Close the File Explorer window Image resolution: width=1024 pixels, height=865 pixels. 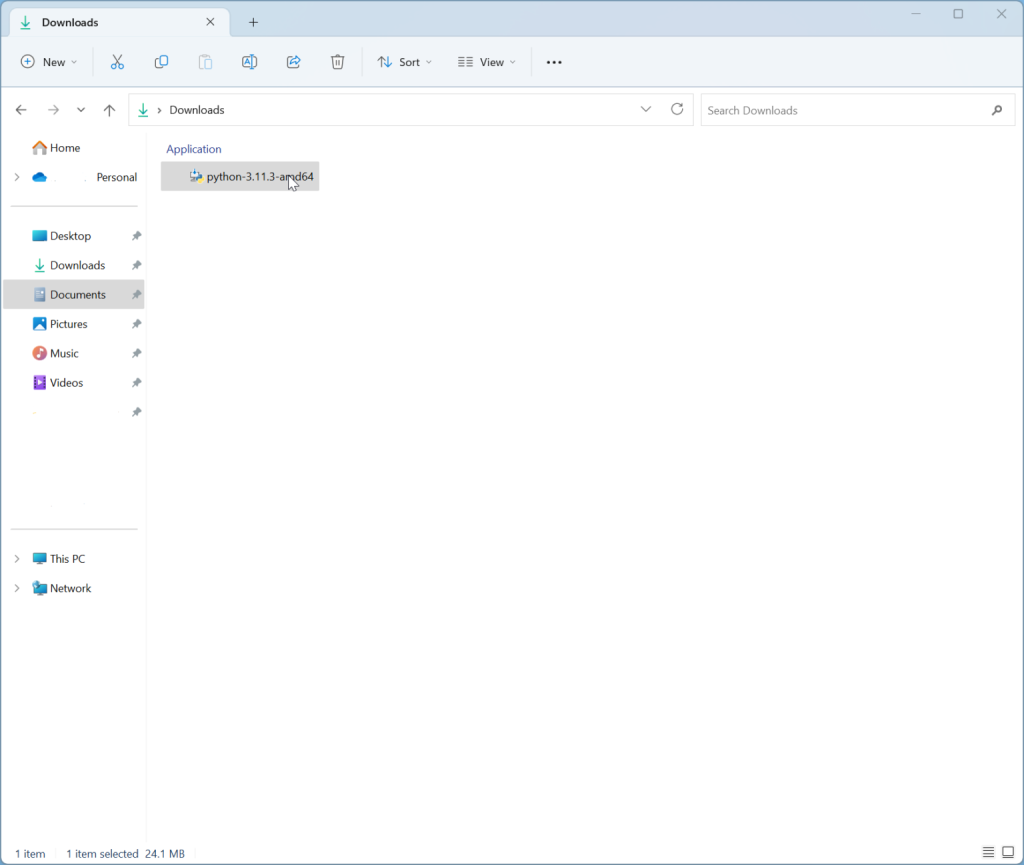(1001, 14)
